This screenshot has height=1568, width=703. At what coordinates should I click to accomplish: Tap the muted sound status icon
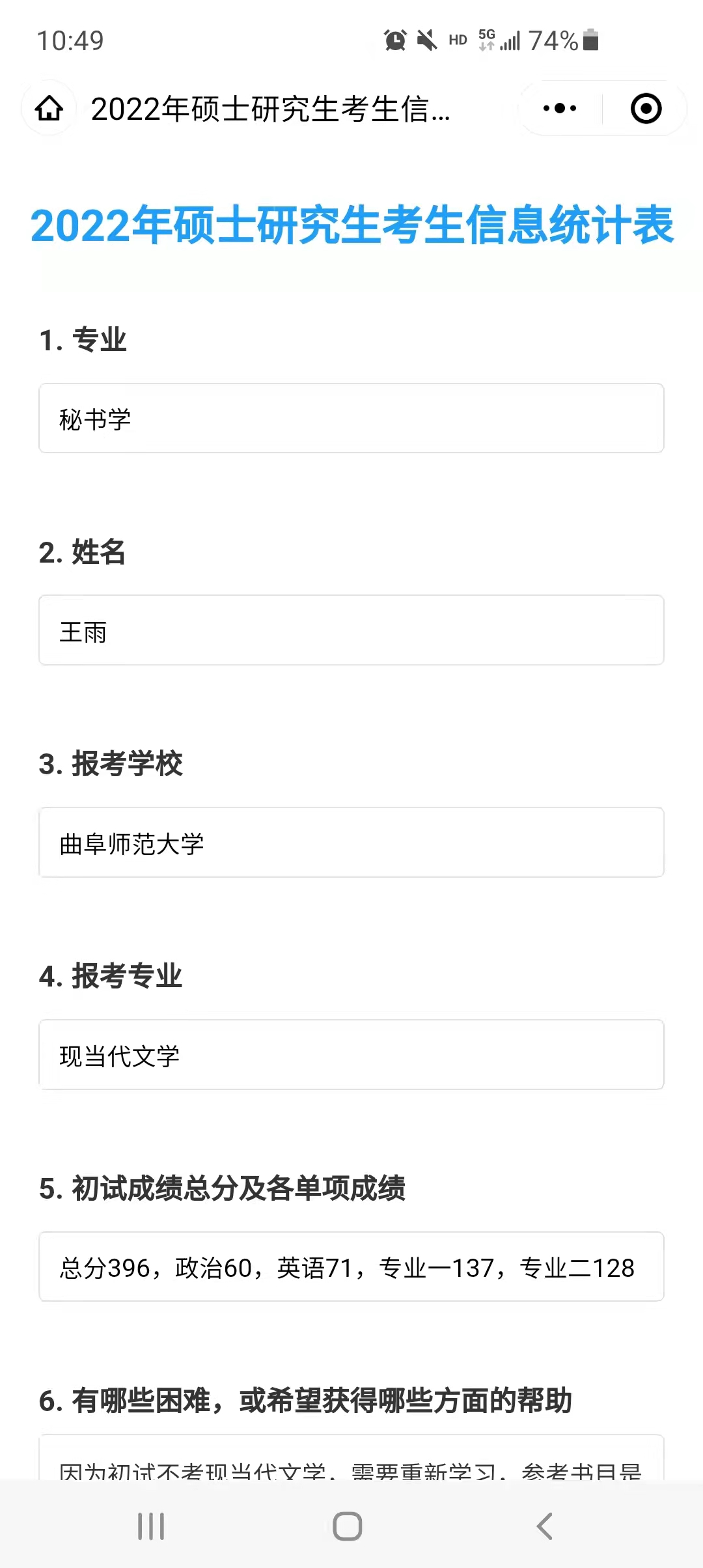pyautogui.click(x=427, y=40)
